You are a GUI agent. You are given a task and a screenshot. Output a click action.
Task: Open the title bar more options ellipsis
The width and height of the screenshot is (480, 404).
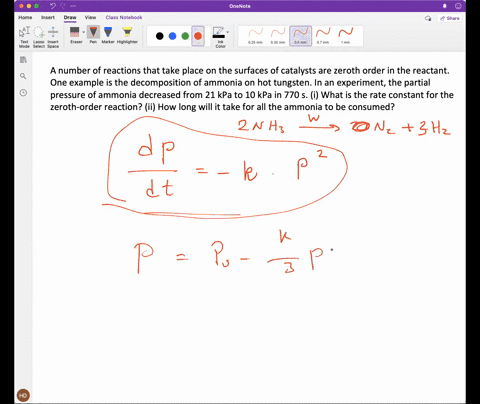pyautogui.click(x=73, y=6)
